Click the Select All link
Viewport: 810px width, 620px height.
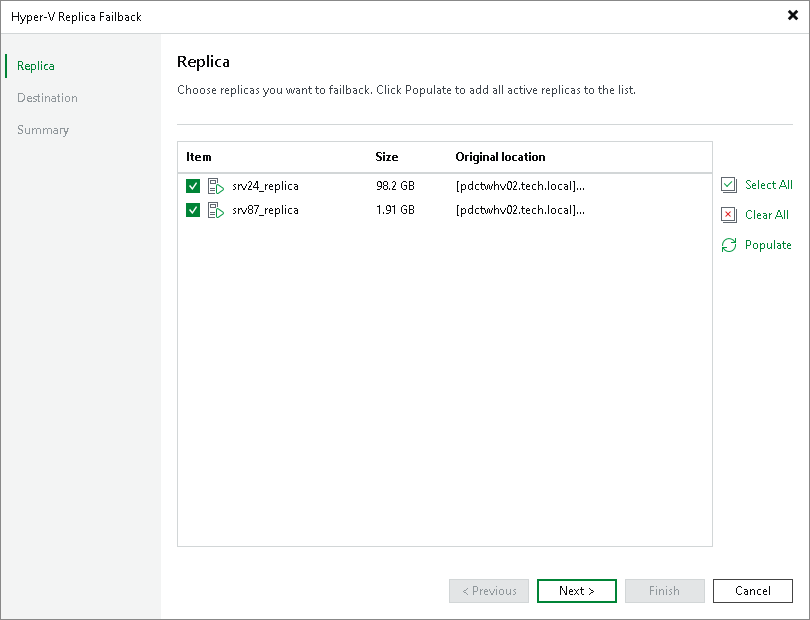pos(769,184)
